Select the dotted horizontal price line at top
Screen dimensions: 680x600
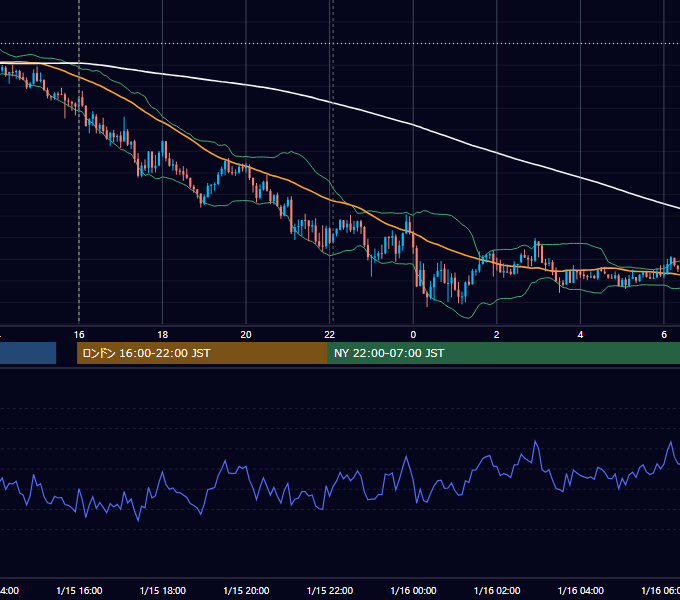[x=340, y=44]
